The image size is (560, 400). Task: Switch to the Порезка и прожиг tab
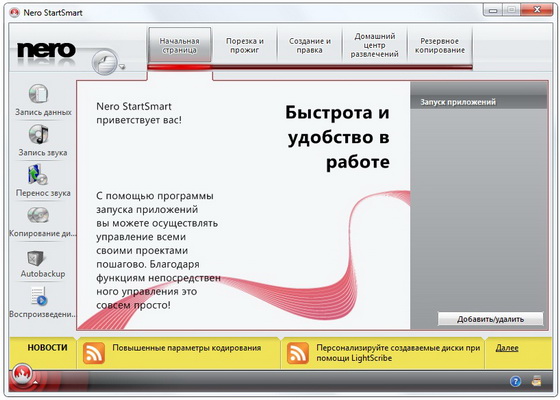coord(245,45)
